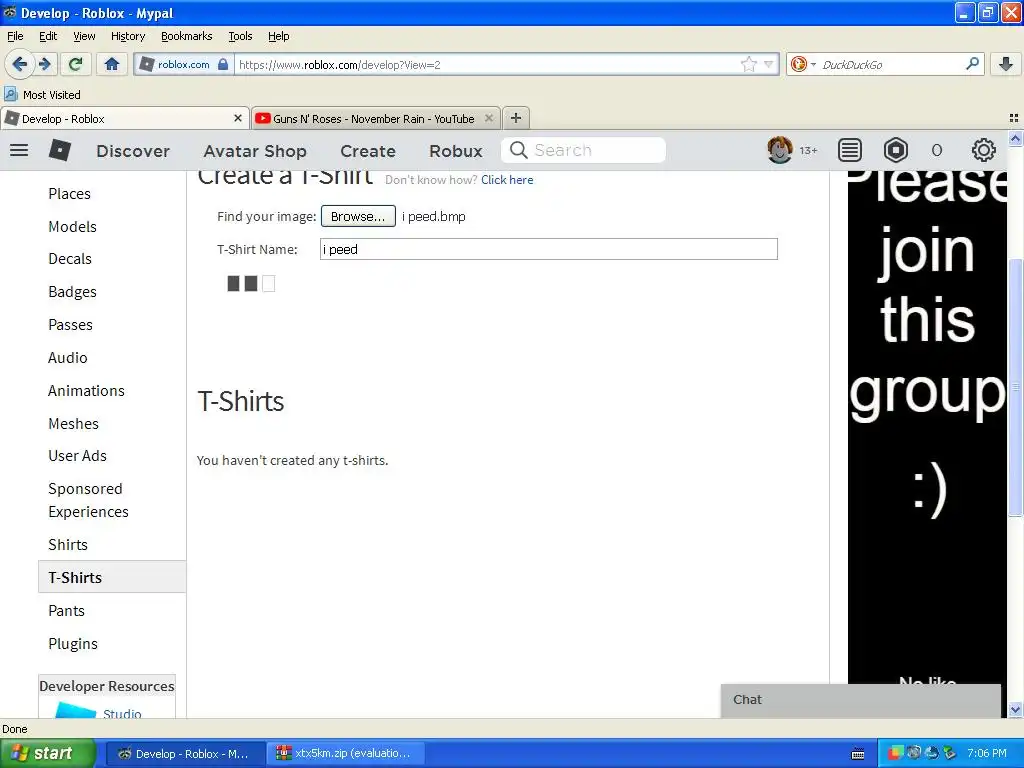Go to Avatar Shop
This screenshot has height=768, width=1024.
click(x=255, y=151)
